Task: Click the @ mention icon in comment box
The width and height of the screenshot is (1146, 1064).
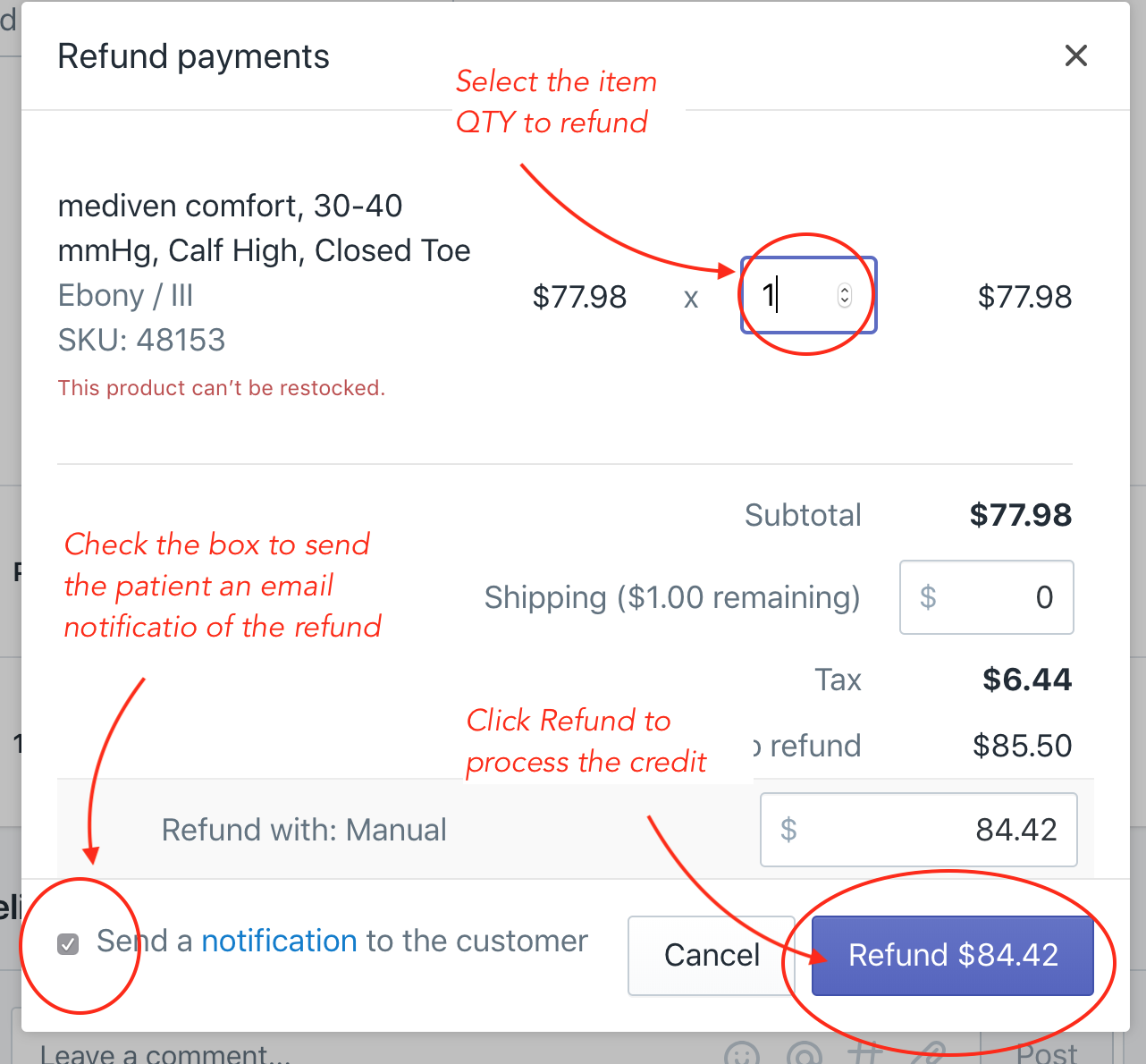Action: pos(805,1055)
